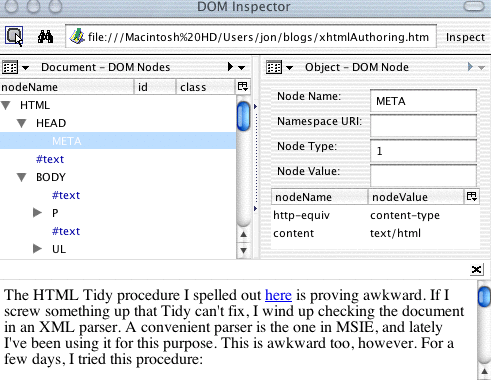The image size is (491, 380).
Task: Click the Node Name field containing META
Action: click(x=423, y=101)
